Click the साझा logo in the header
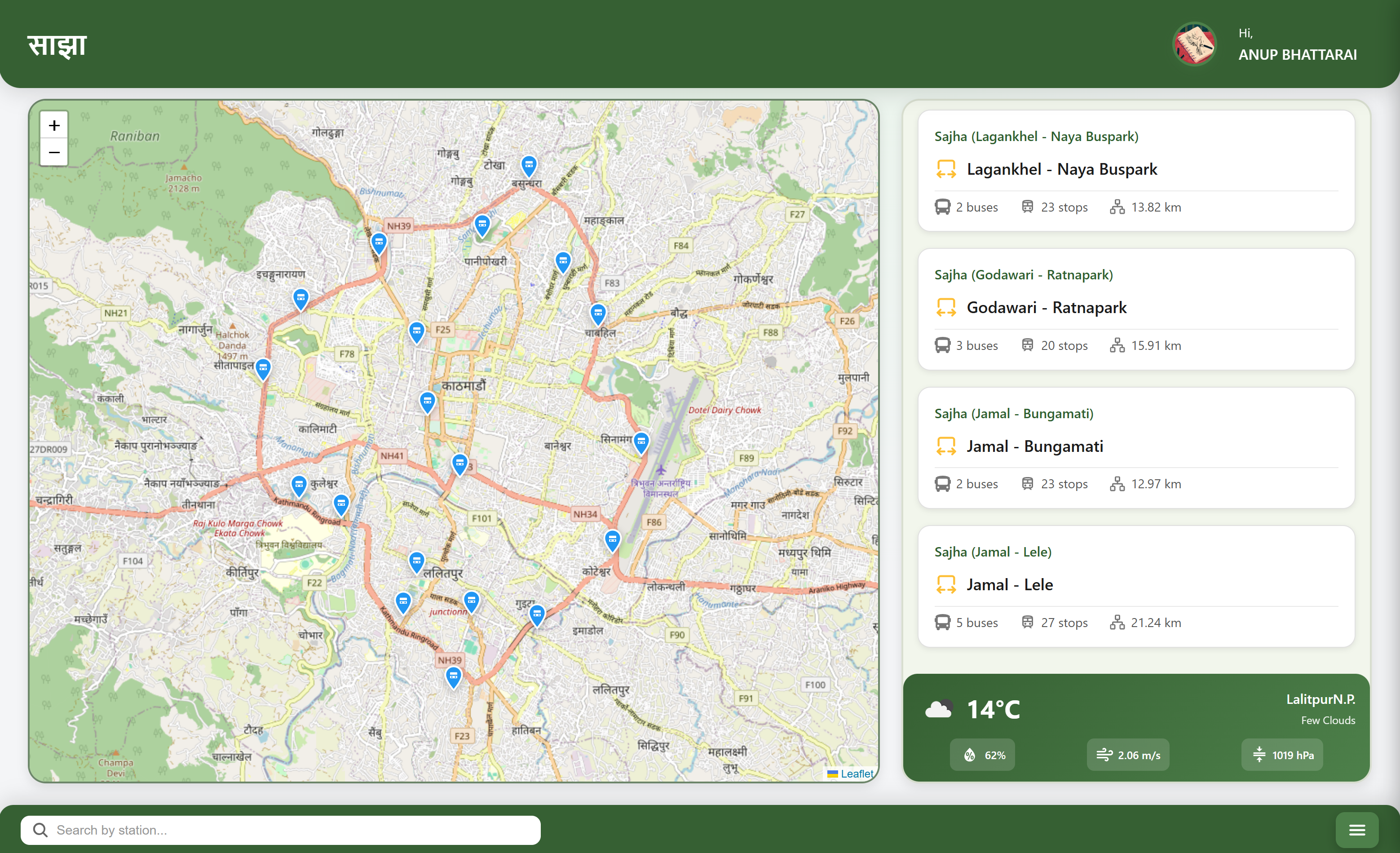This screenshot has width=1400, height=853. 56,44
